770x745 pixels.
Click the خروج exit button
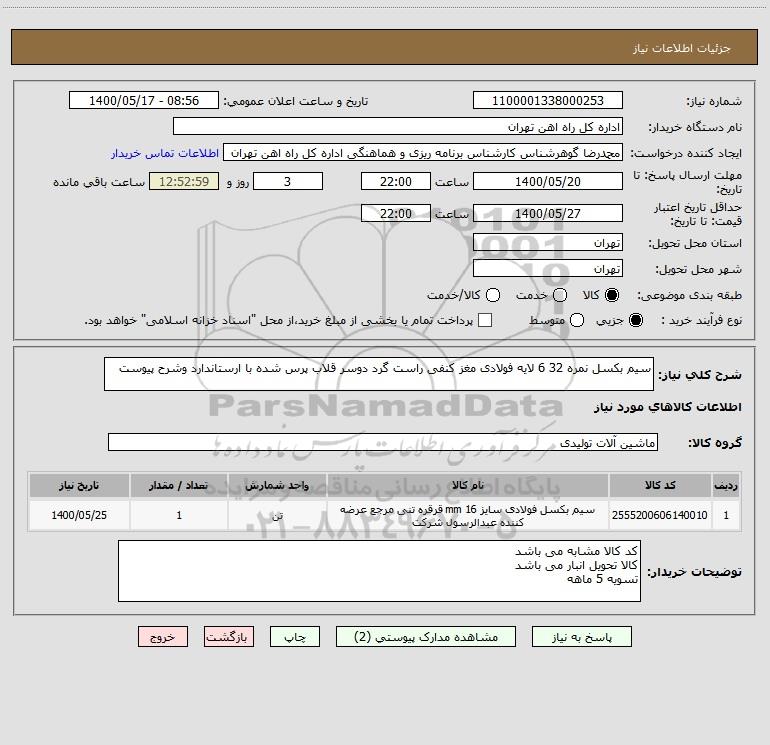(163, 636)
